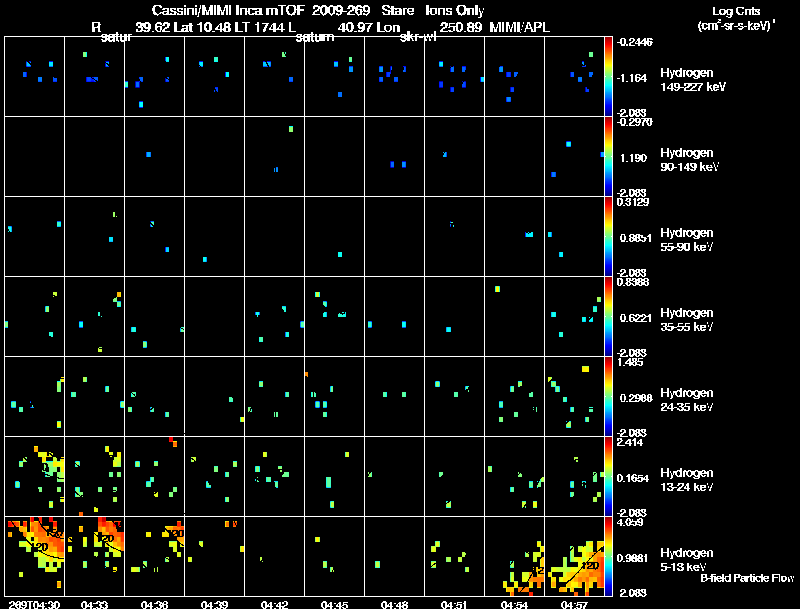Image resolution: width=800 pixels, height=609 pixels.
Task: Open the 149-227 keV image panel at 04:51
Action: click(x=454, y=77)
